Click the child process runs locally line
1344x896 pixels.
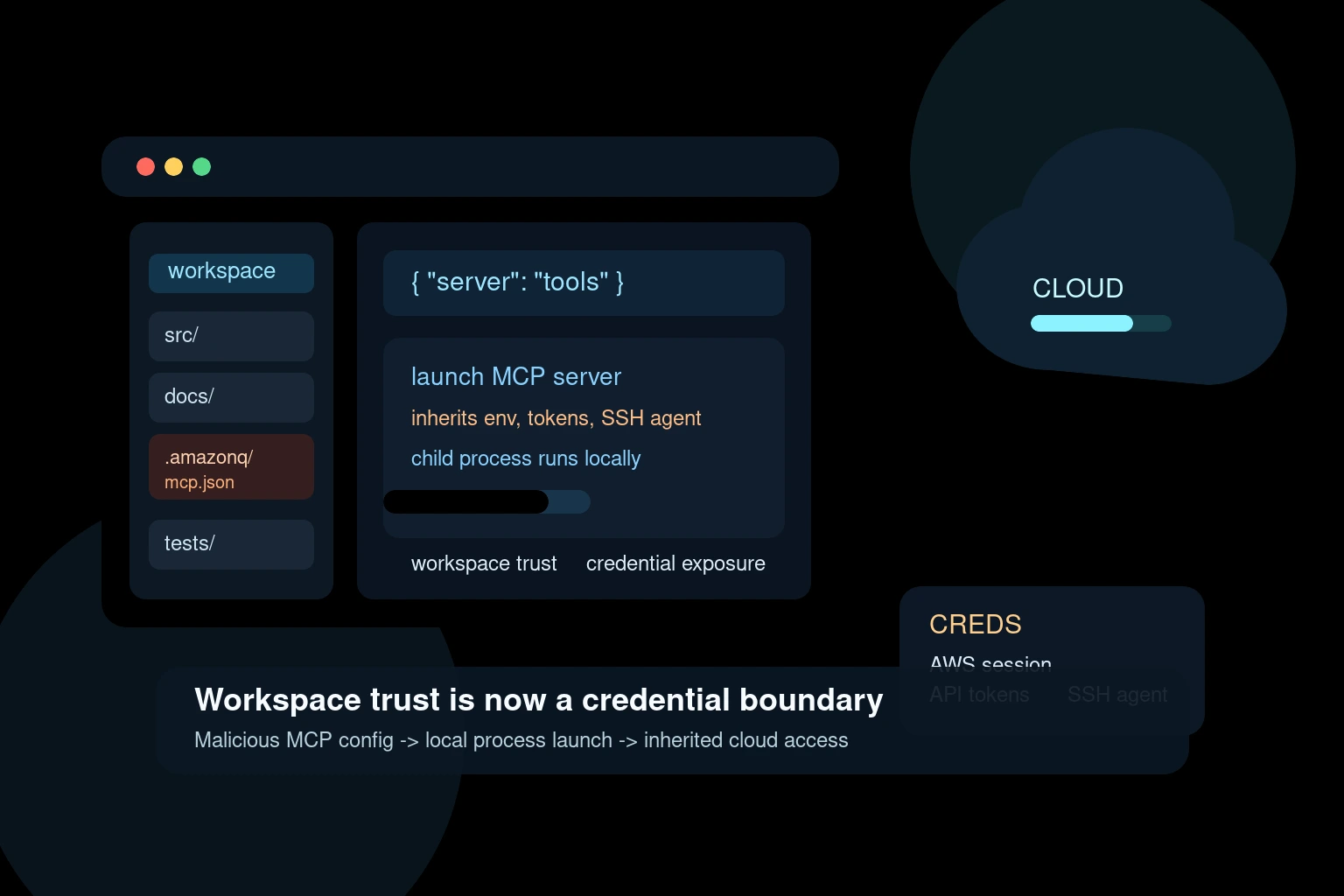[526, 458]
